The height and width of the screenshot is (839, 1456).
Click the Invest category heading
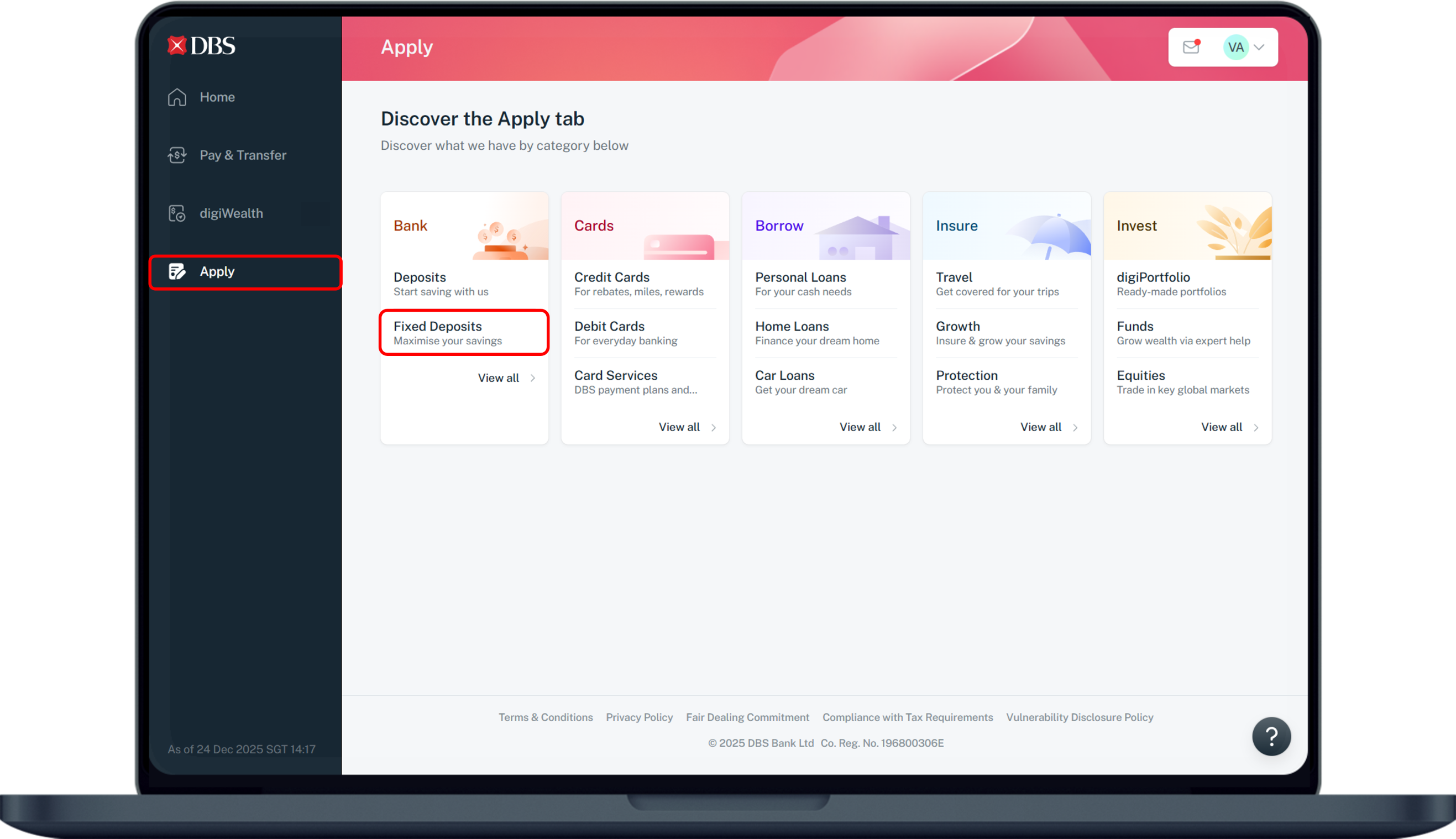(x=1137, y=226)
